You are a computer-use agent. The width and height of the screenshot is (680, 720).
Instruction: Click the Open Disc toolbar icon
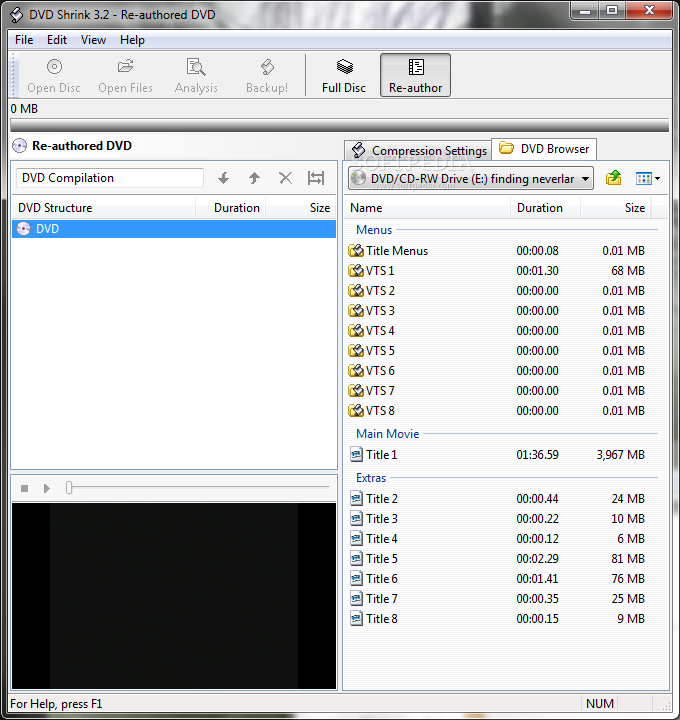coord(54,67)
